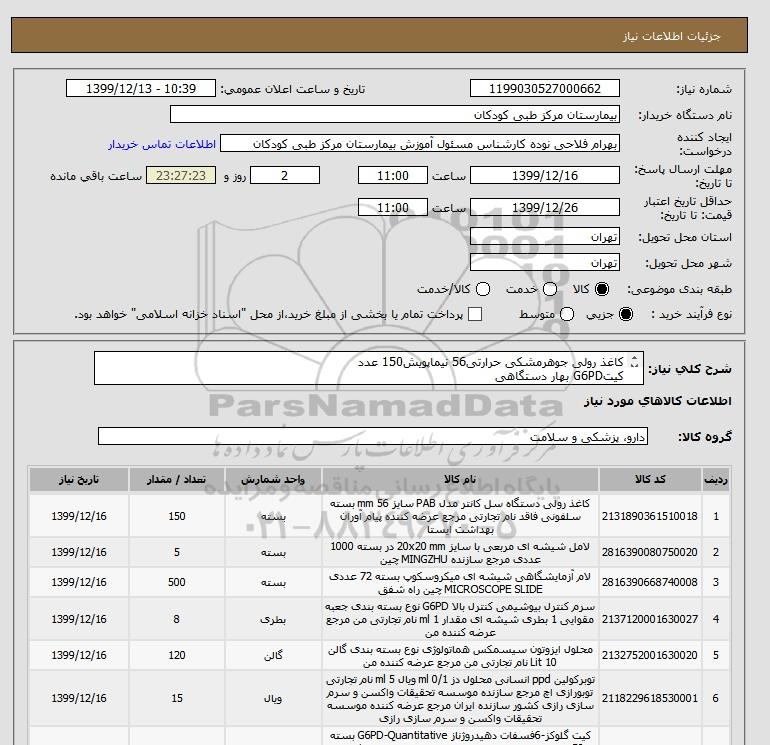The image size is (770, 745).
Task: Click product code 2131890361510018
Action: click(650, 516)
